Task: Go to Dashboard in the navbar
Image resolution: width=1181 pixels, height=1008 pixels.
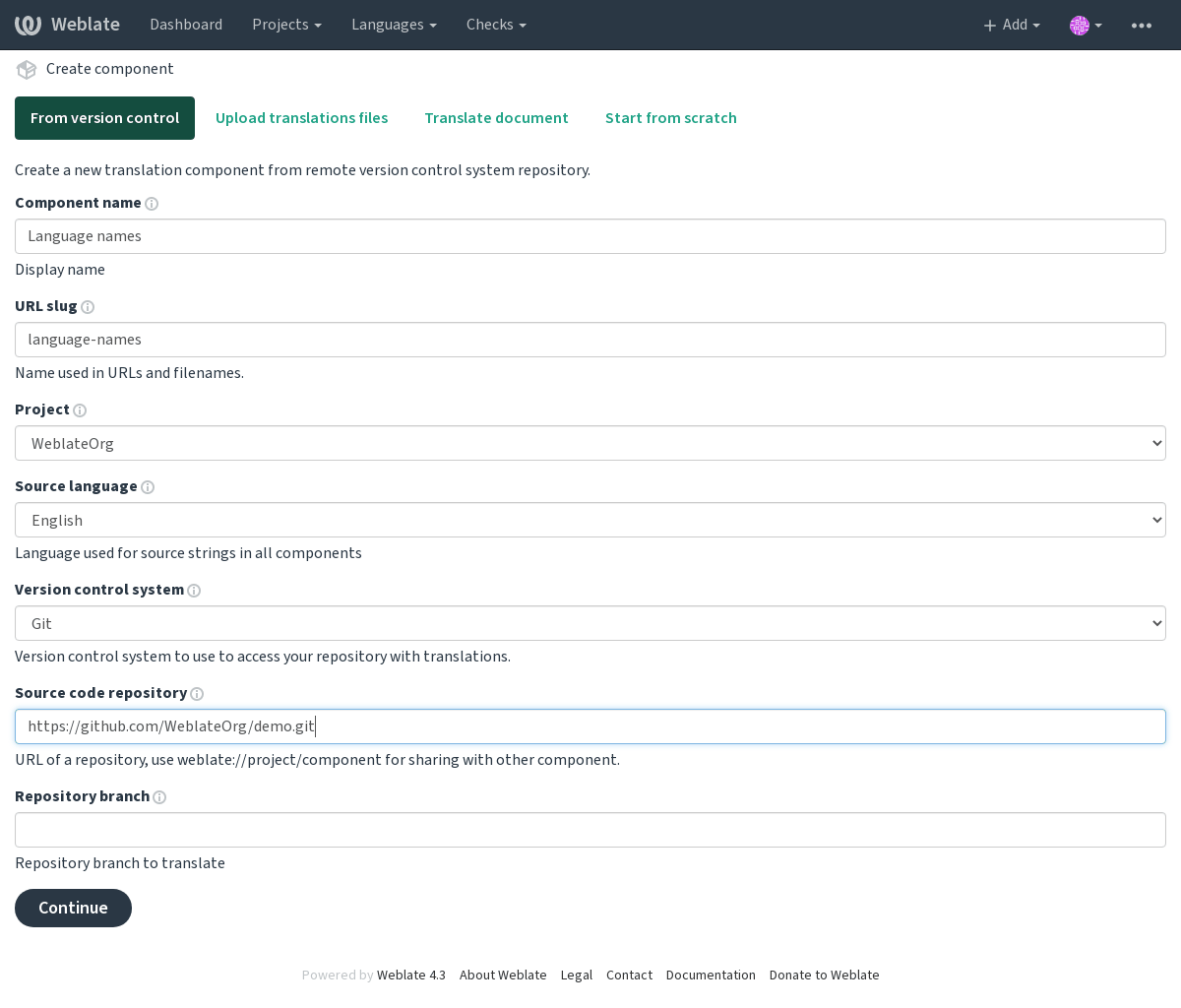Action: pos(186,25)
